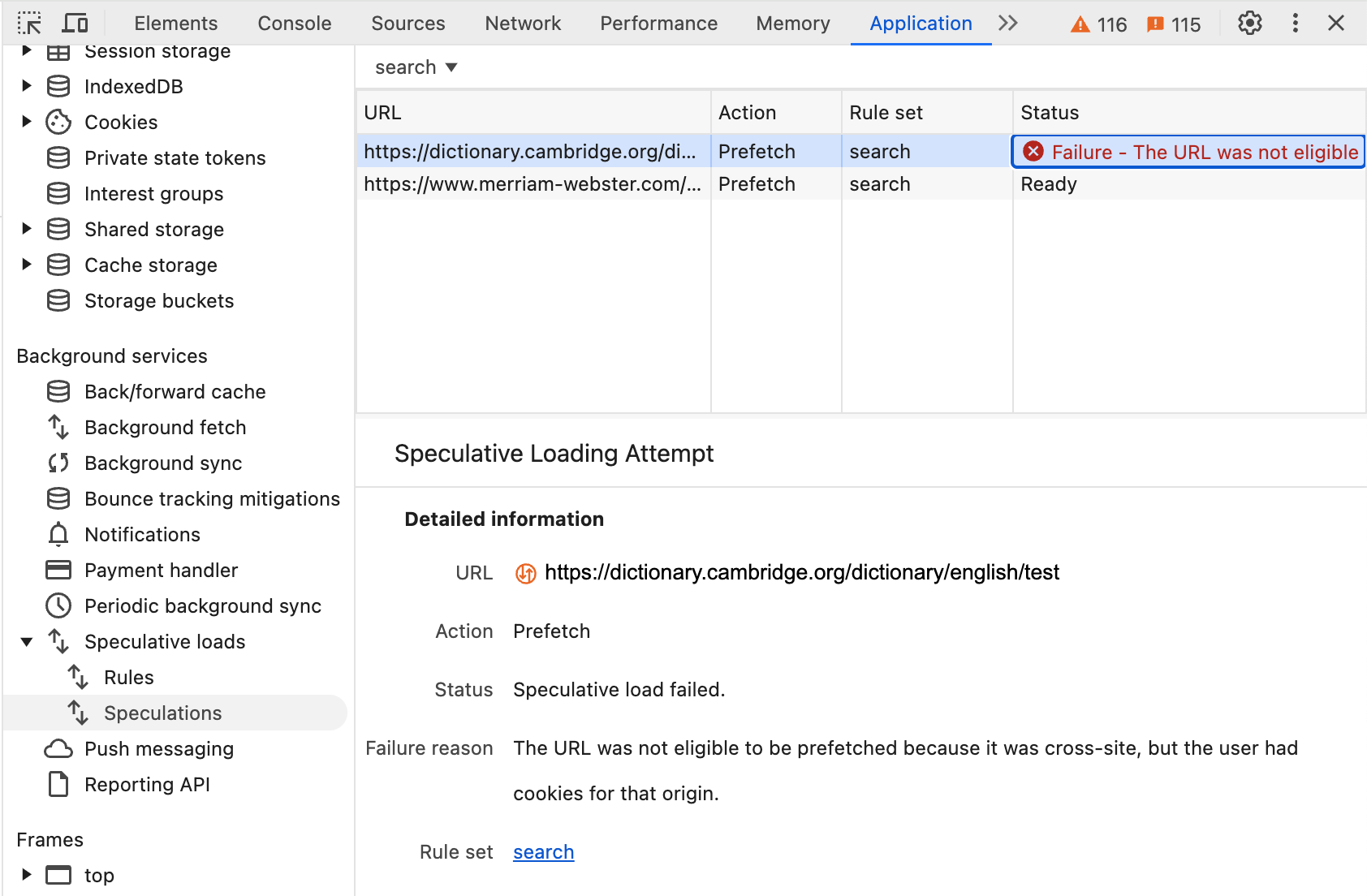The width and height of the screenshot is (1367, 896).
Task: Click the Failure status badge
Action: (1186, 151)
